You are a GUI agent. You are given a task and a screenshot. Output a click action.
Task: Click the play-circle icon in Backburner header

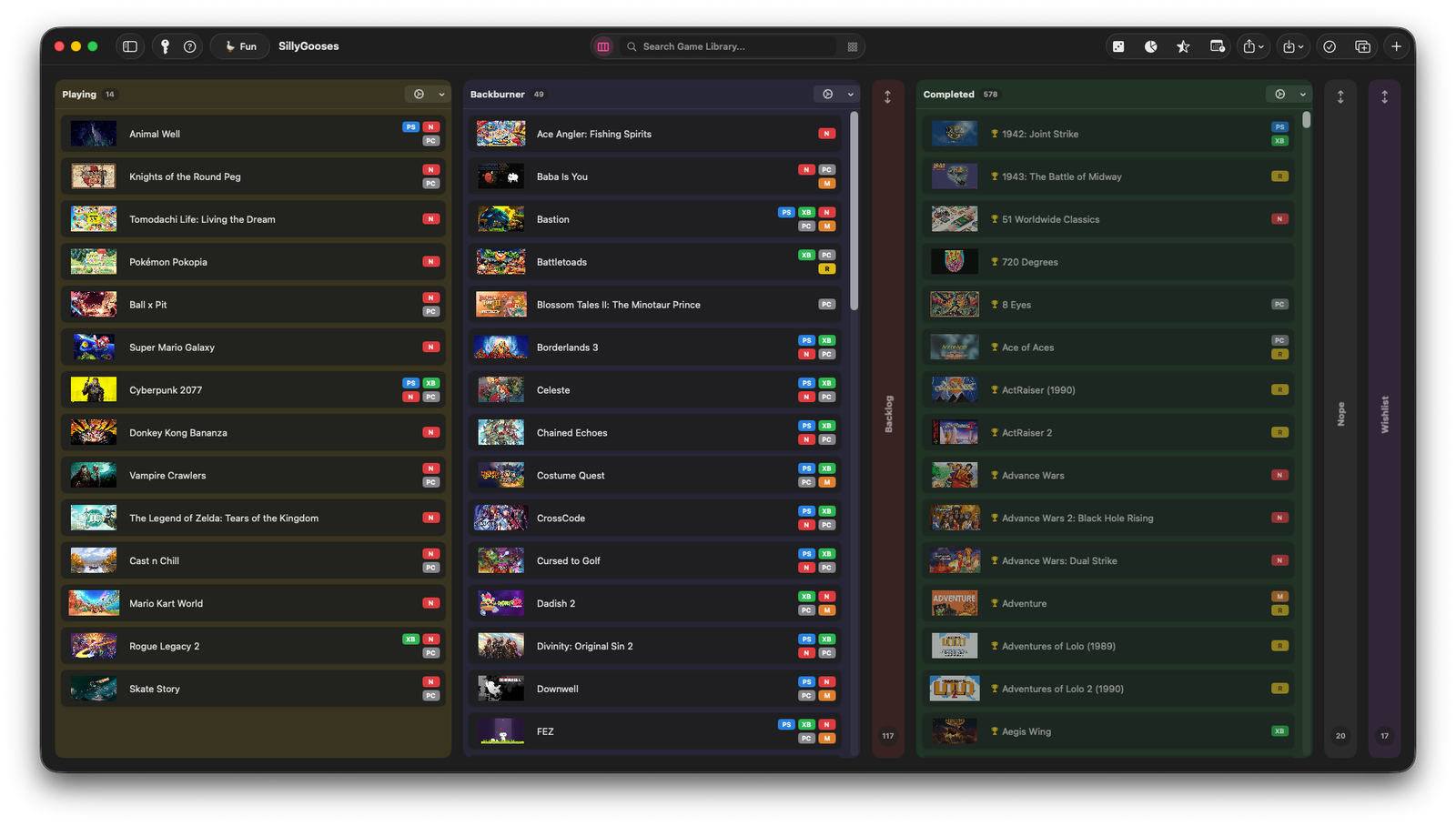[x=827, y=95]
